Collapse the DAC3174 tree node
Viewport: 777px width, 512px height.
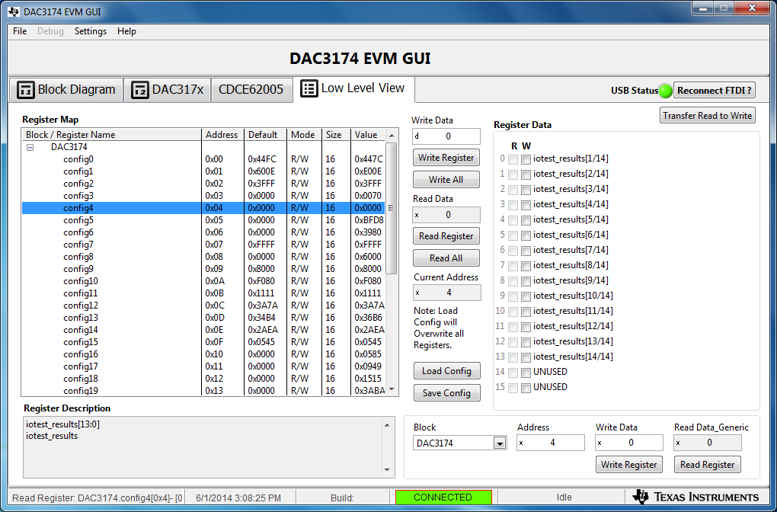(30, 147)
